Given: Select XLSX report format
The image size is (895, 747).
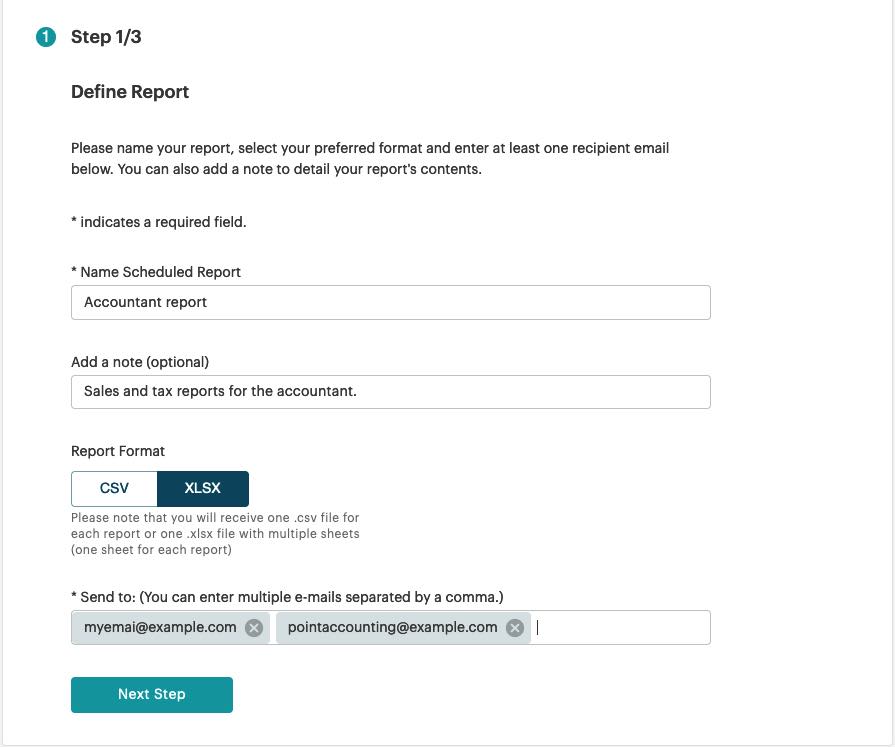Looking at the screenshot, I should pyautogui.click(x=203, y=489).
